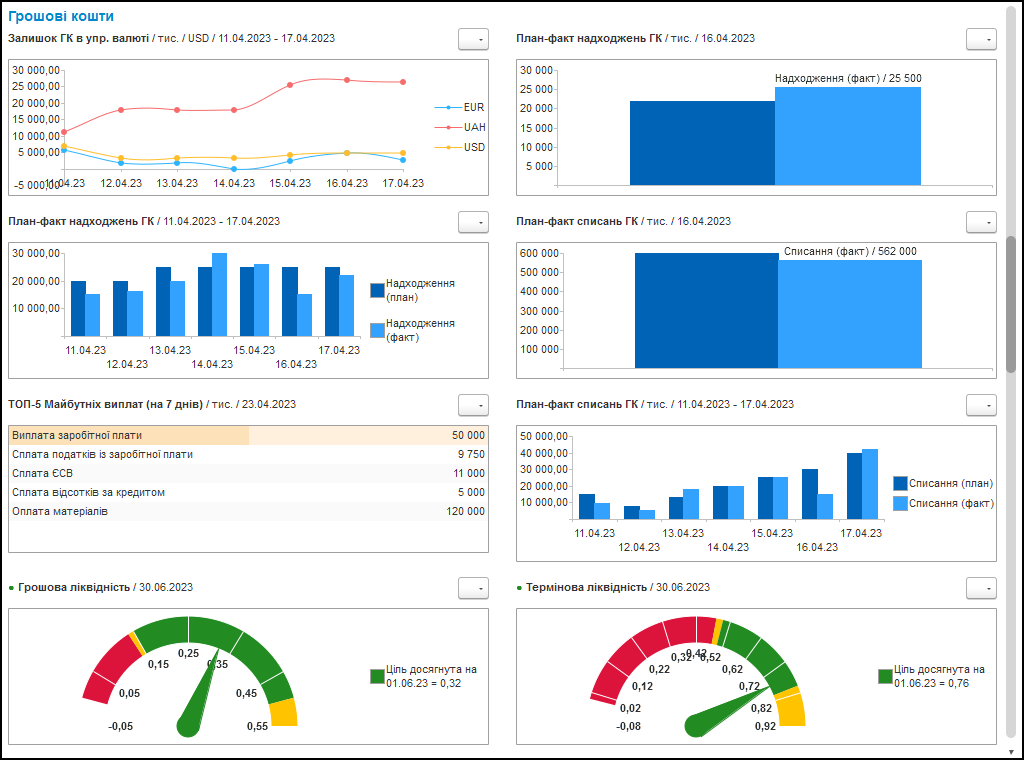Click the UAH series legend marker

point(448,127)
